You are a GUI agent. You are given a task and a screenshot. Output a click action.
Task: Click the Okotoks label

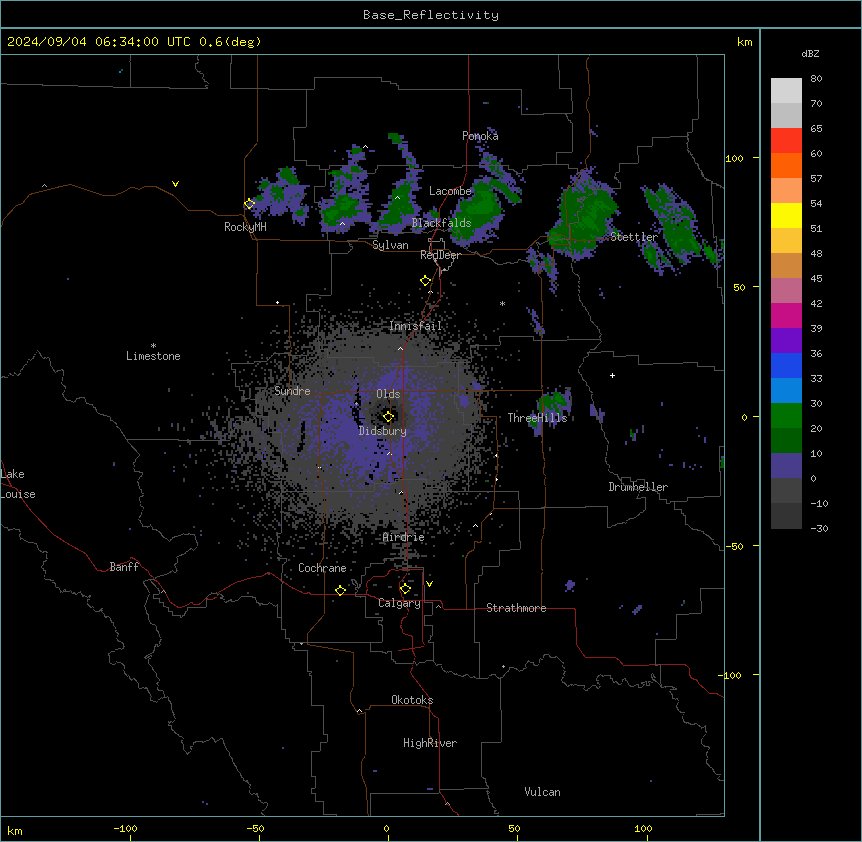point(412,700)
